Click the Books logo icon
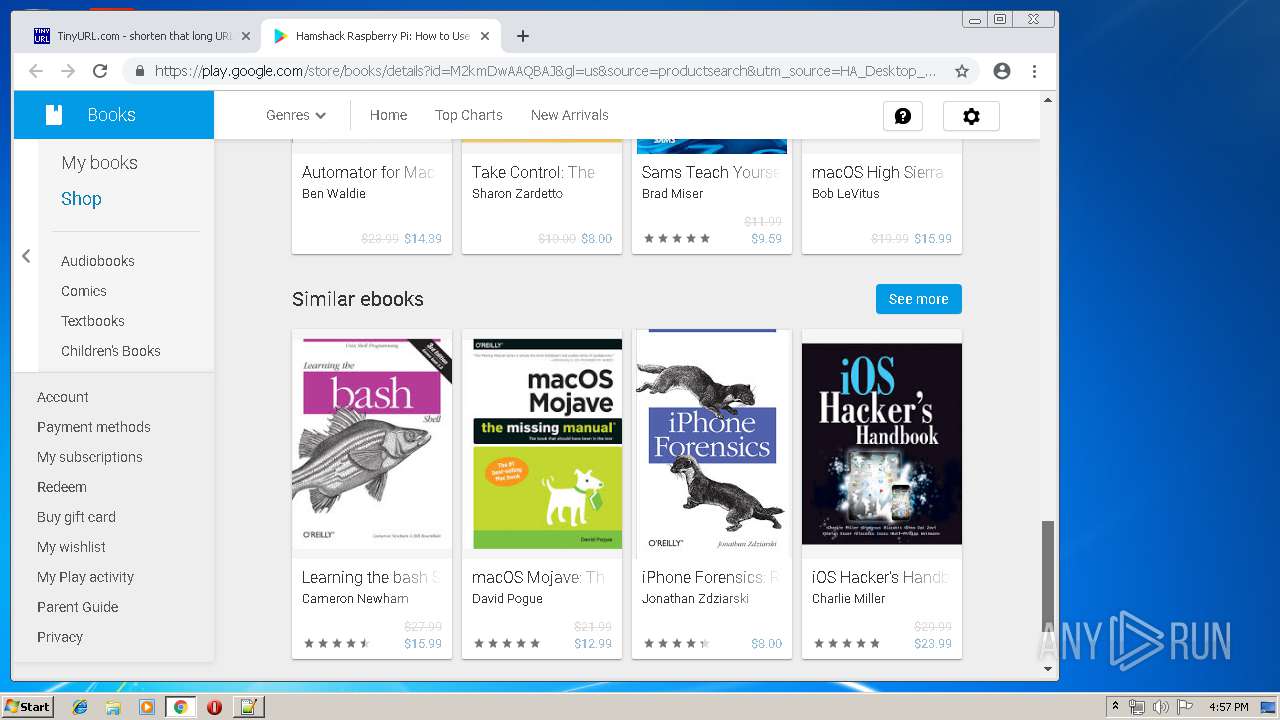 [x=54, y=115]
